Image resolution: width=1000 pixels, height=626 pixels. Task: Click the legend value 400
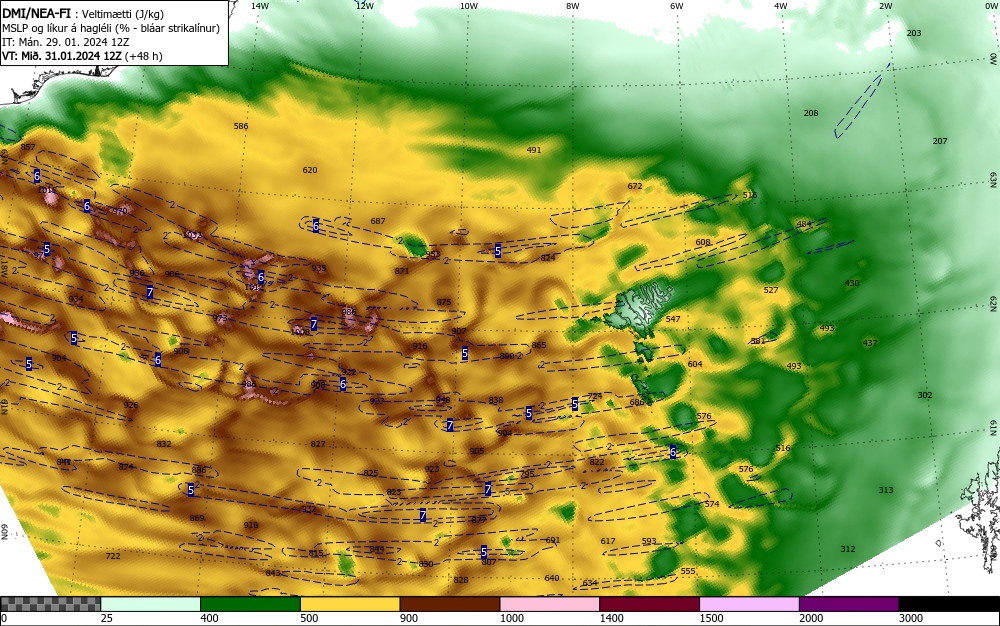(x=209, y=618)
